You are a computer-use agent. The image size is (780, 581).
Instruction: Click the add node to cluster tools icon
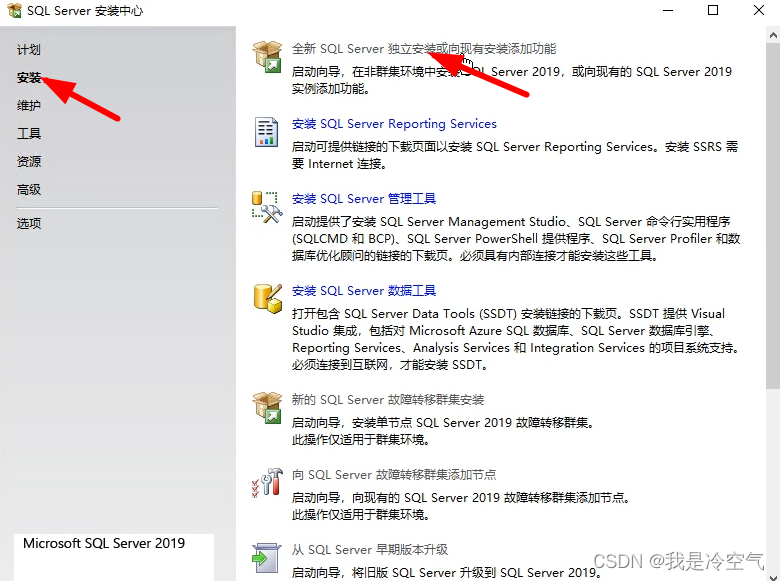(x=267, y=482)
